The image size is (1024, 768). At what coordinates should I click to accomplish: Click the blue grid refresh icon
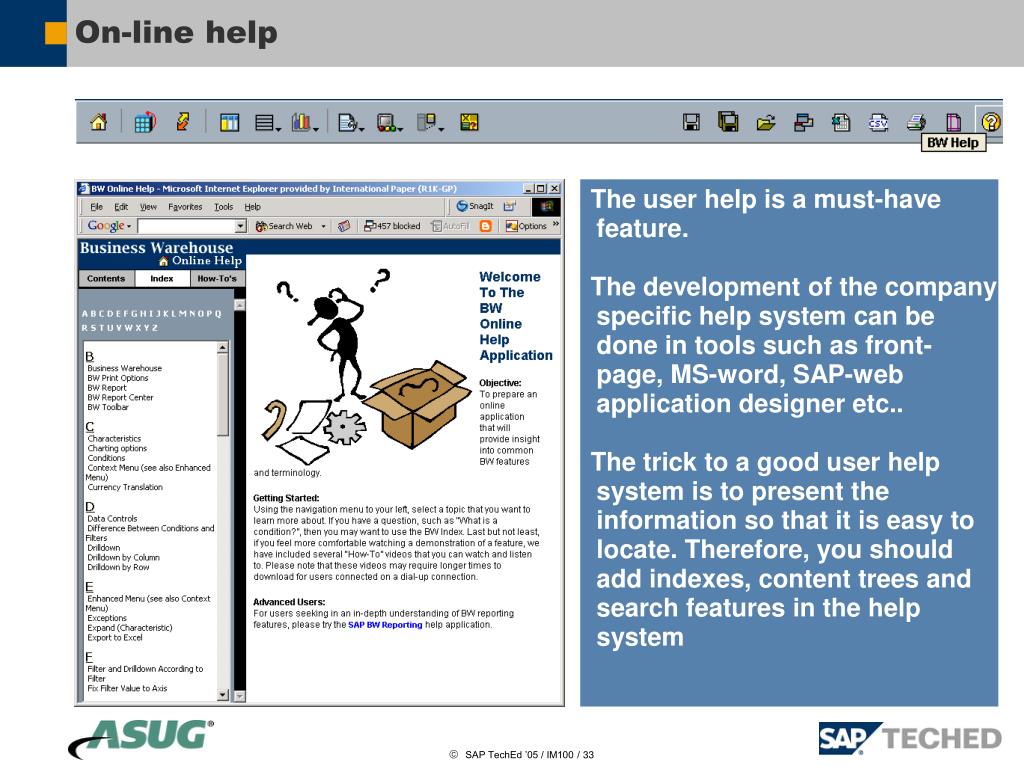click(144, 122)
